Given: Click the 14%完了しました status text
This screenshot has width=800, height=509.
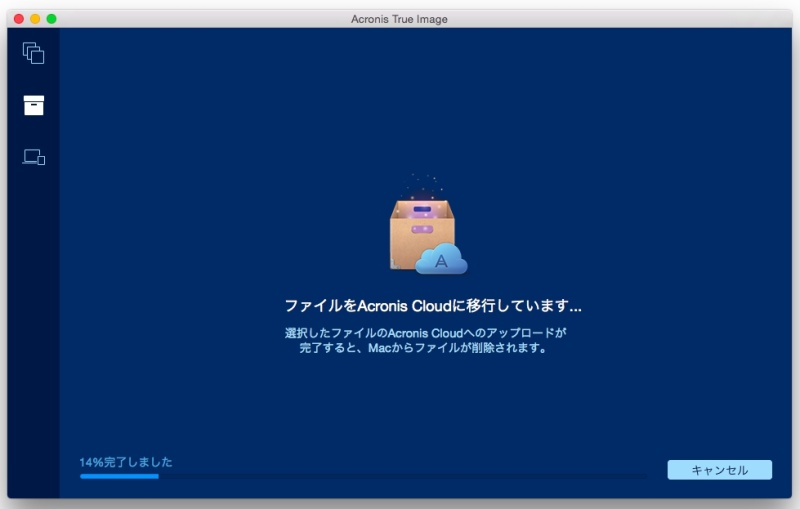Looking at the screenshot, I should pyautogui.click(x=126, y=462).
